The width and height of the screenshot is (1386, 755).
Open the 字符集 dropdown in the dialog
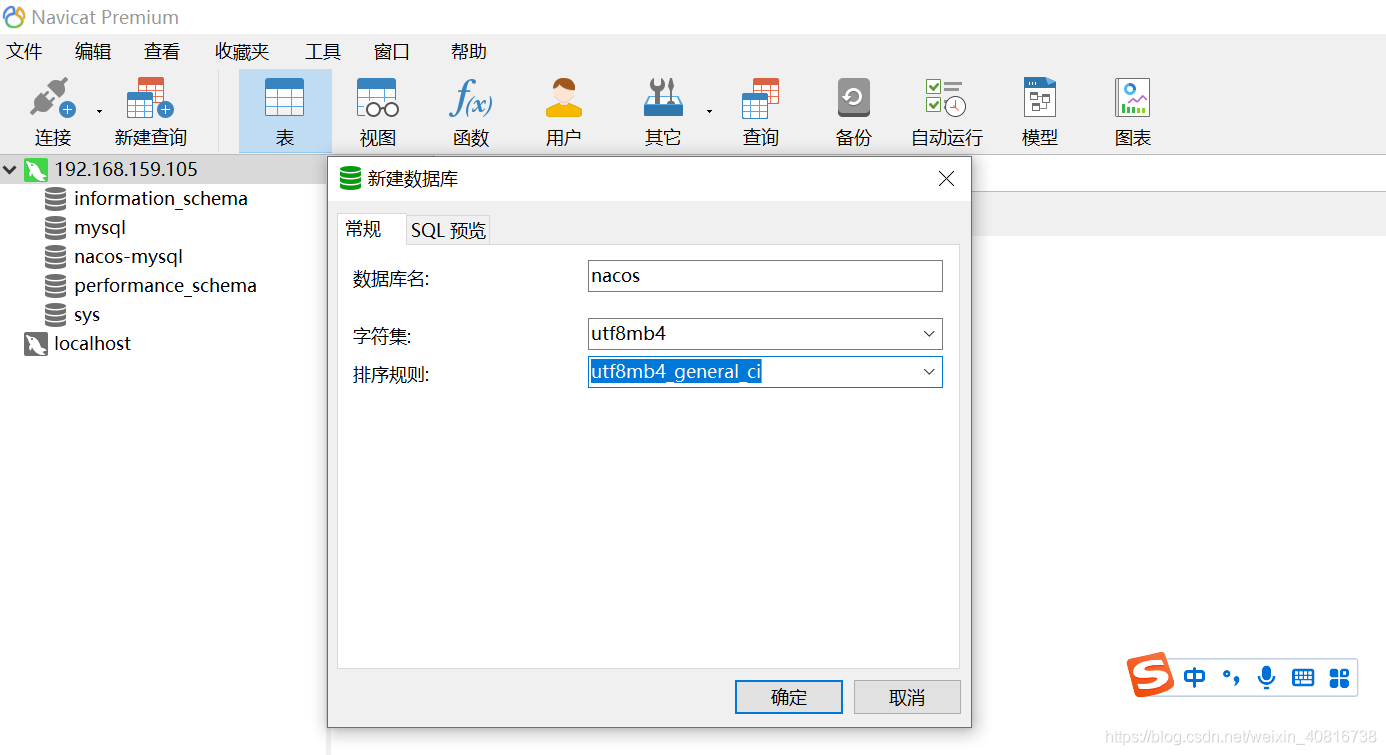(x=929, y=333)
